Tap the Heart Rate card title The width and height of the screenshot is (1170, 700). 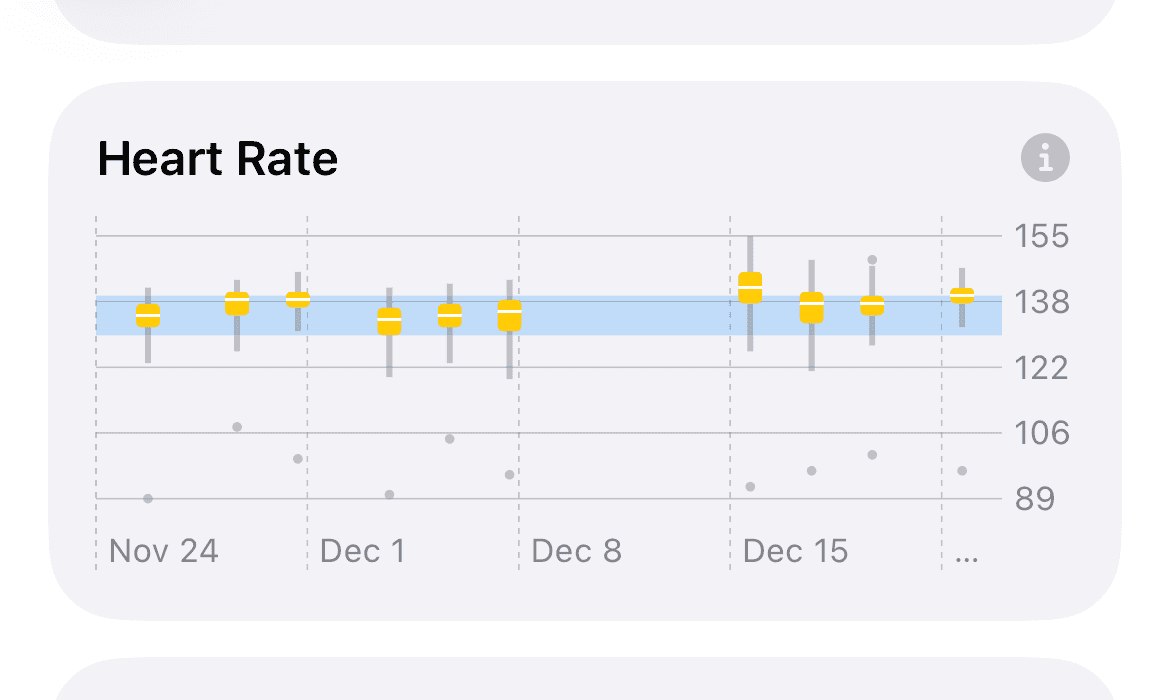pyautogui.click(x=218, y=159)
